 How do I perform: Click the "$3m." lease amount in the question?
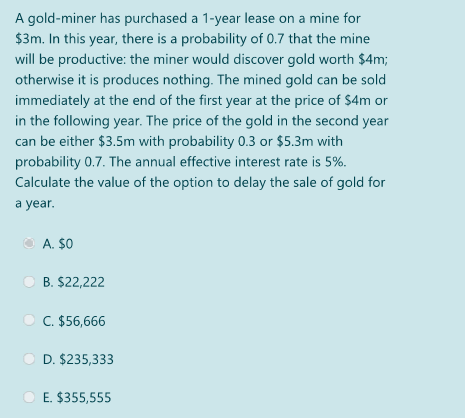[x=30, y=39]
